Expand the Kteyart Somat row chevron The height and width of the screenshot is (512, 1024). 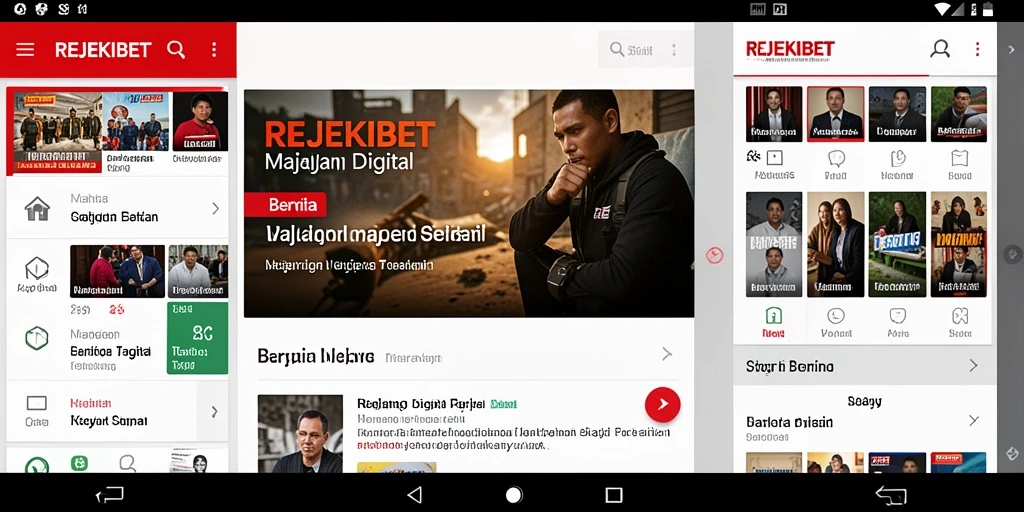pyautogui.click(x=214, y=412)
